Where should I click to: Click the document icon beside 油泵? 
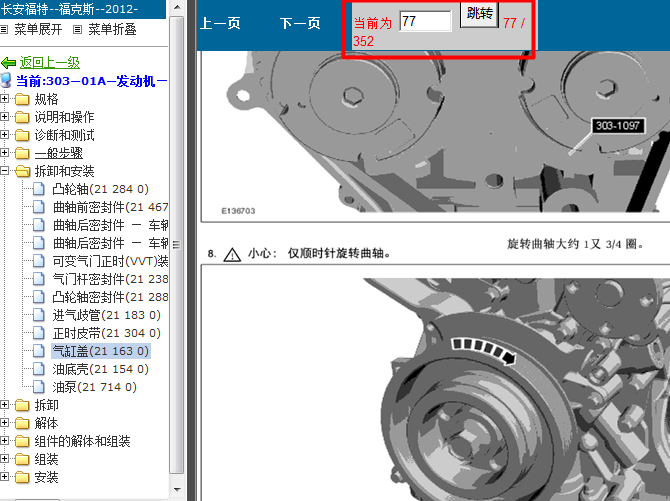click(x=39, y=387)
